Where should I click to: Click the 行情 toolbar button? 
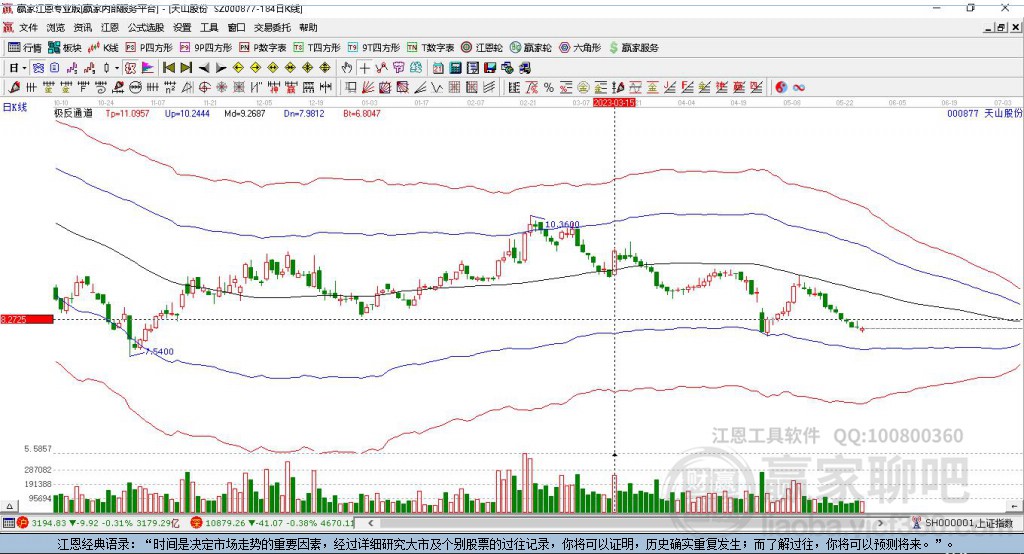(25, 48)
